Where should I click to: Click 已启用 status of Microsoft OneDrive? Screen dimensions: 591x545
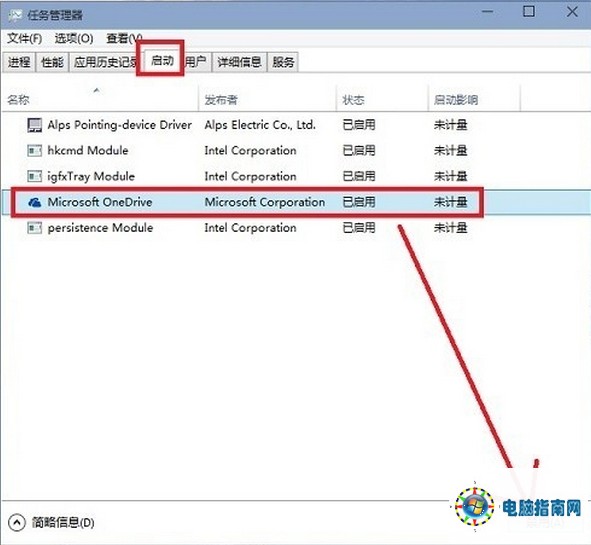tap(359, 202)
